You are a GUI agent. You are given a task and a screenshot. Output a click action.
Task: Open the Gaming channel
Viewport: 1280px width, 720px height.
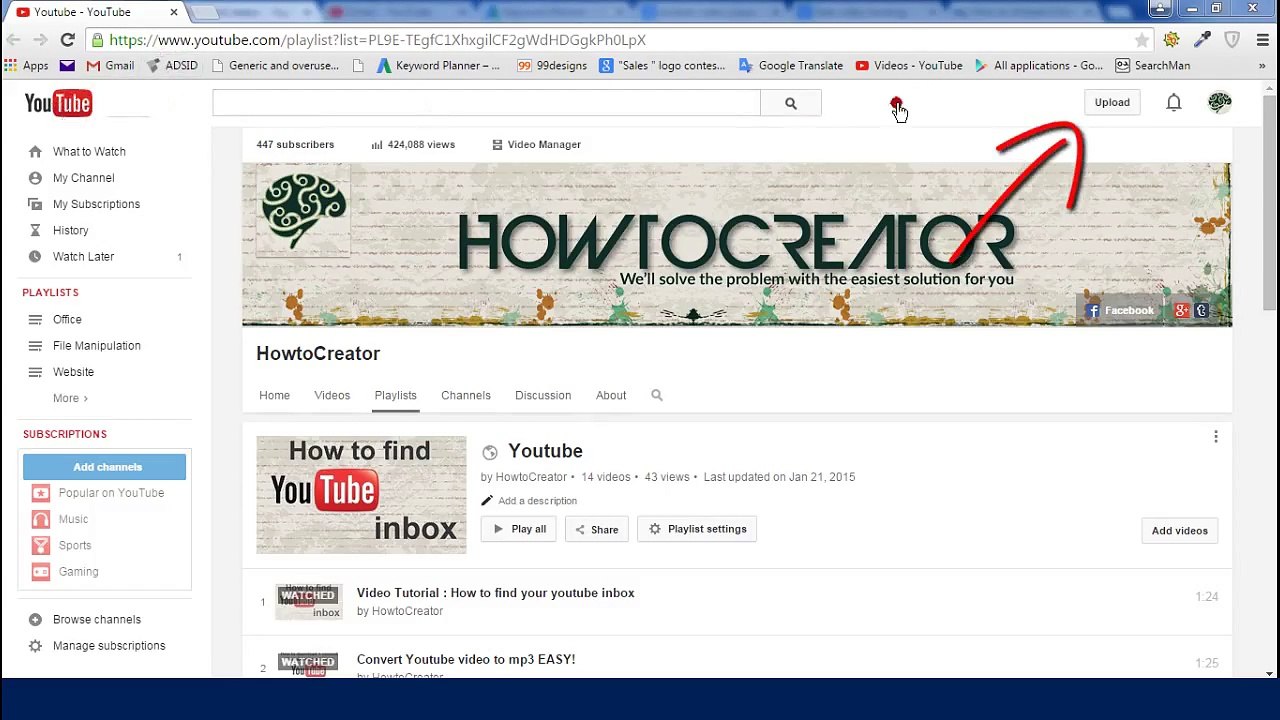tap(78, 571)
